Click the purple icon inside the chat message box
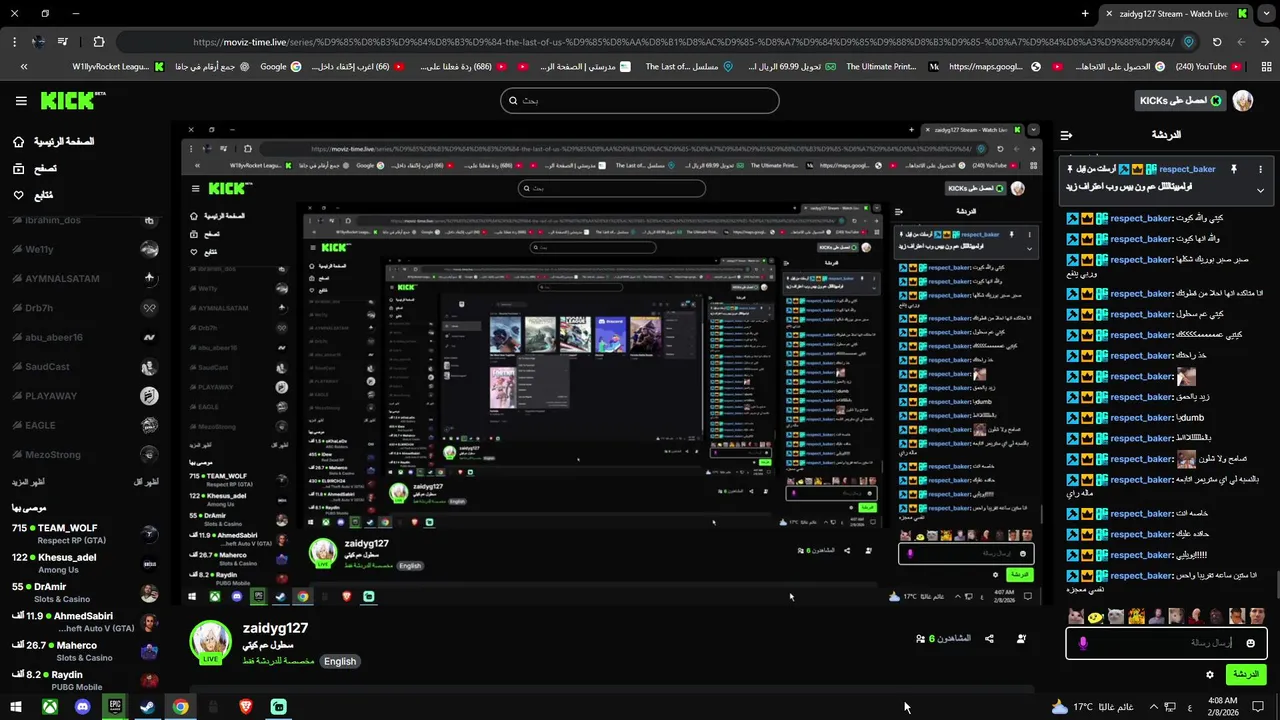This screenshot has height=720, width=1280. pos(1083,643)
